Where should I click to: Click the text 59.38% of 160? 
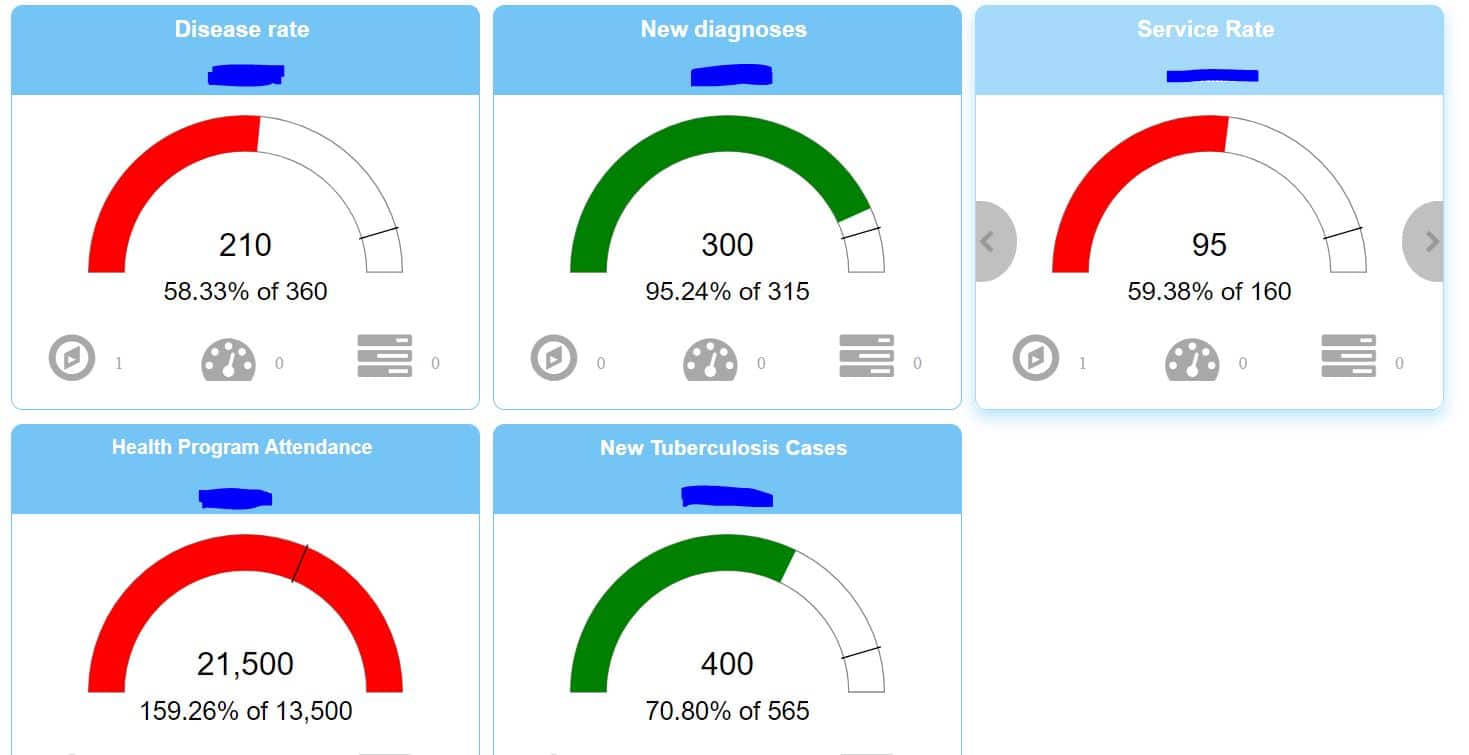coord(1209,292)
